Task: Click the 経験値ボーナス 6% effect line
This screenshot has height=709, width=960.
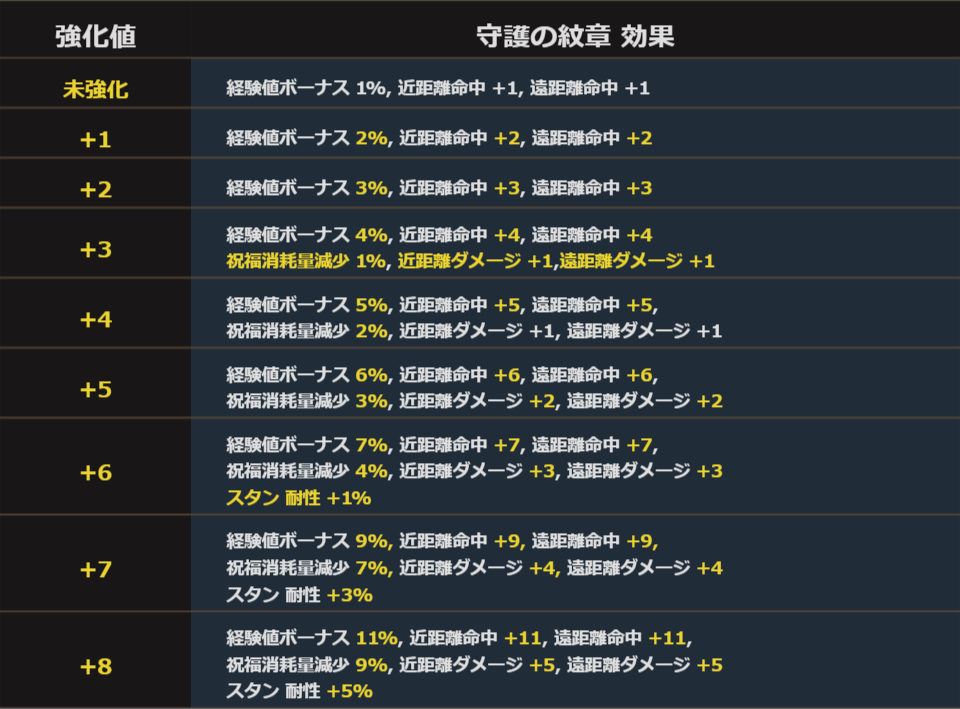Action: (x=442, y=374)
